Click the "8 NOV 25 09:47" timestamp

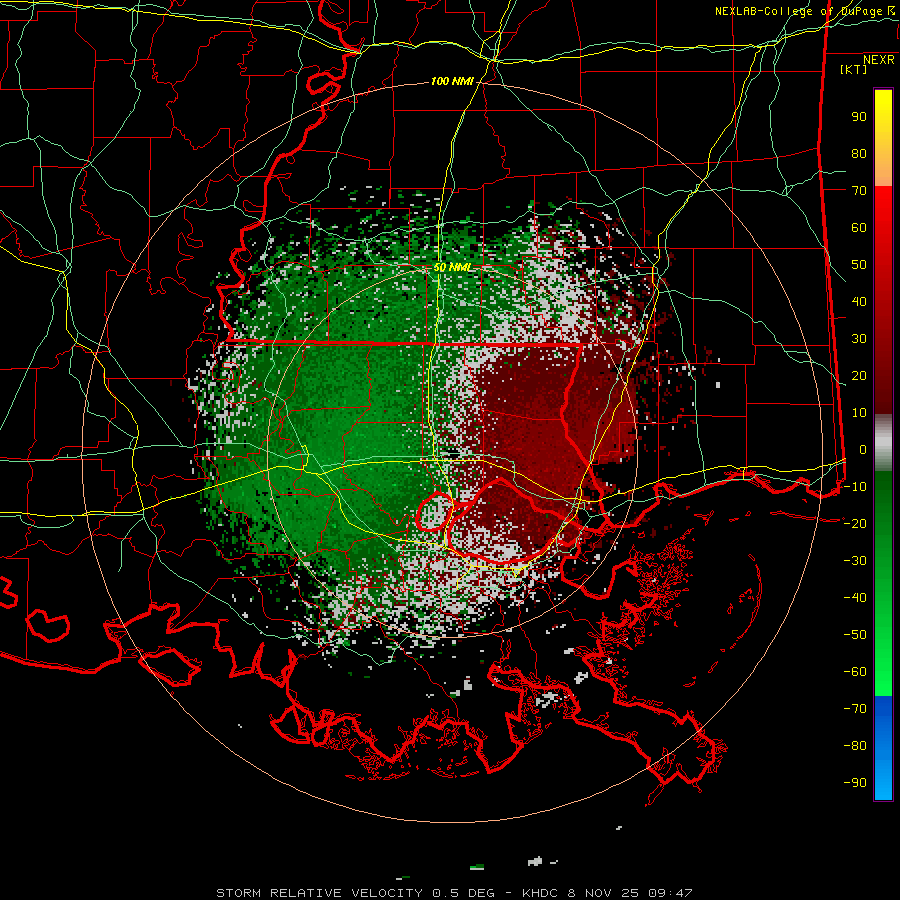[x=630, y=893]
